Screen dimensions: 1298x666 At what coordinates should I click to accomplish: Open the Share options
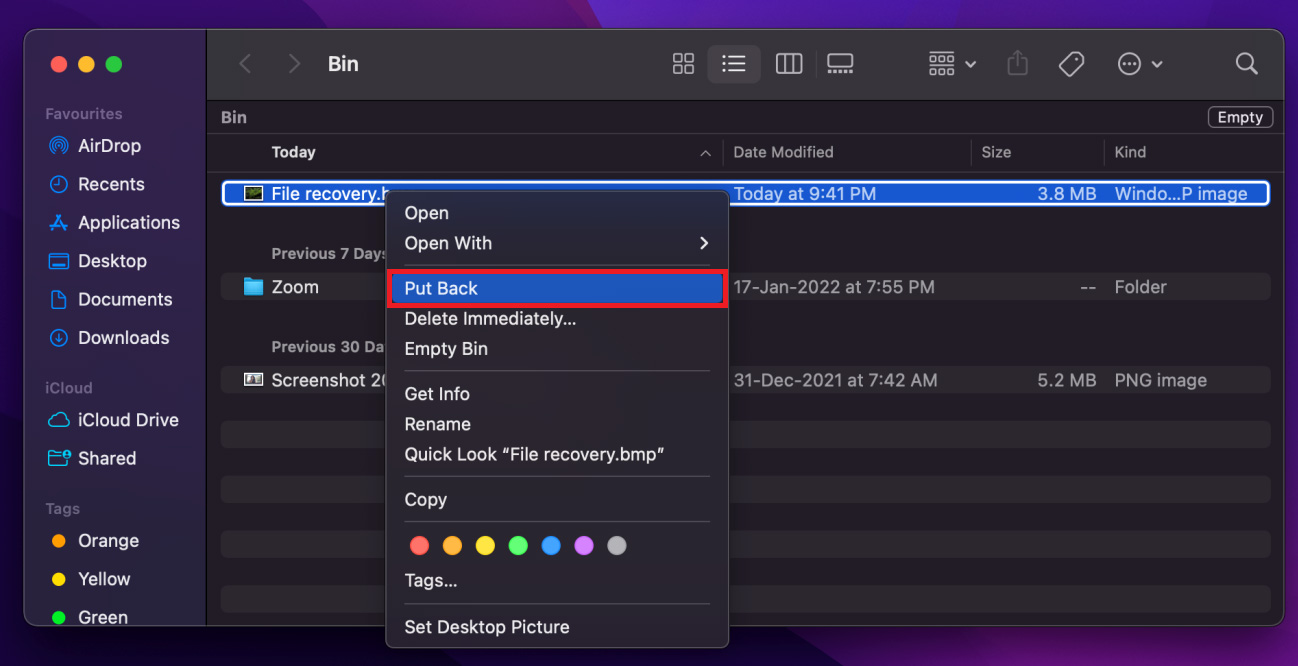(x=1017, y=63)
